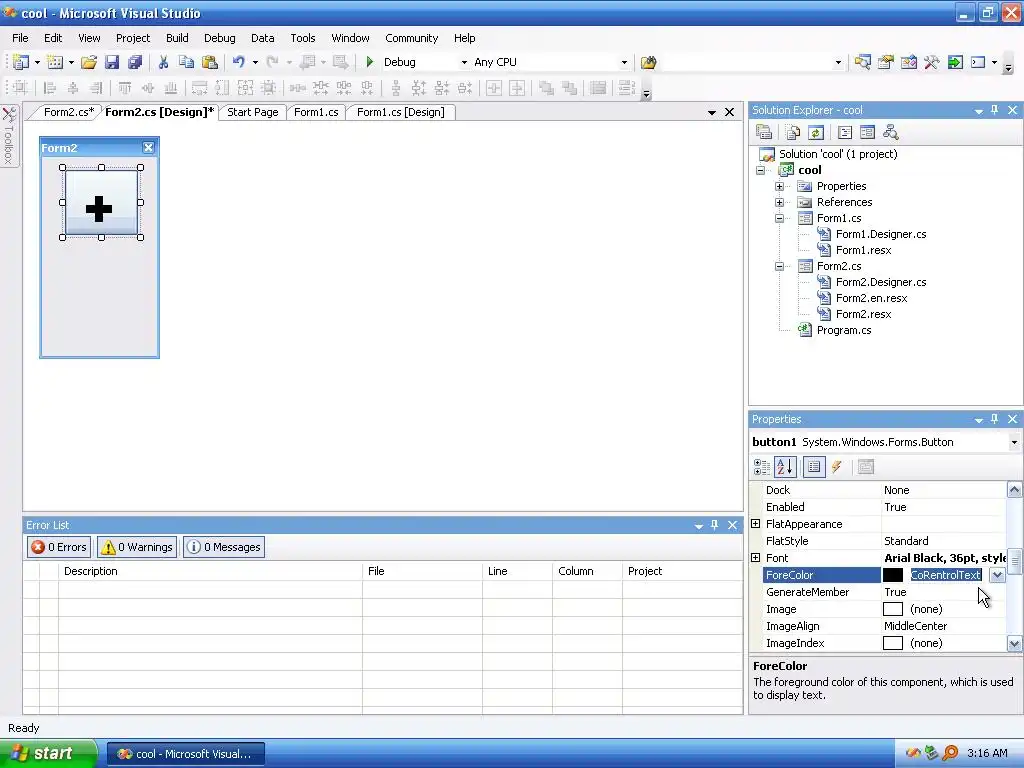Open the Community menu
The width and height of the screenshot is (1024, 768).
pyautogui.click(x=411, y=38)
